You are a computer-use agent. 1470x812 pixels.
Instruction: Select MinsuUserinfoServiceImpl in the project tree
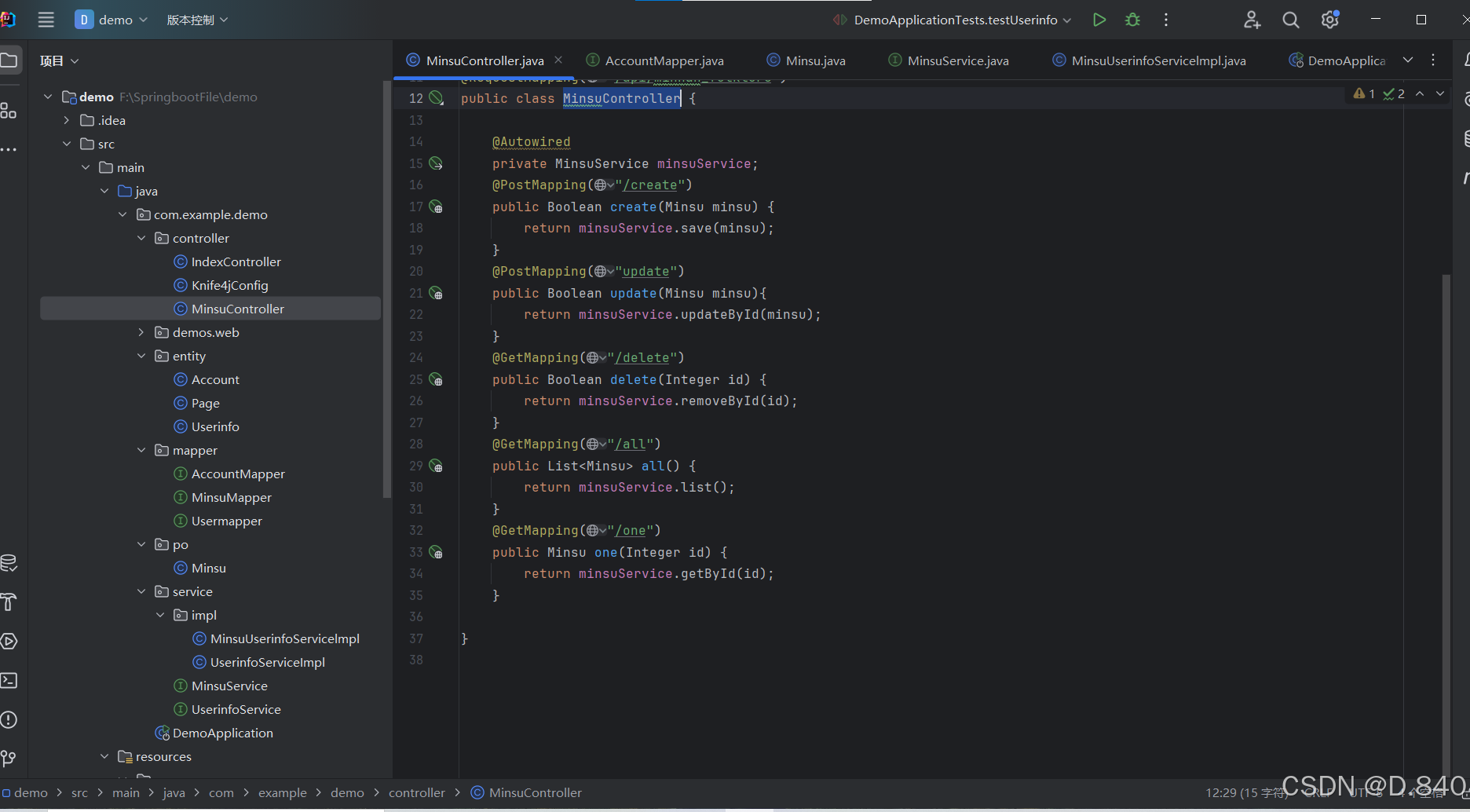283,638
